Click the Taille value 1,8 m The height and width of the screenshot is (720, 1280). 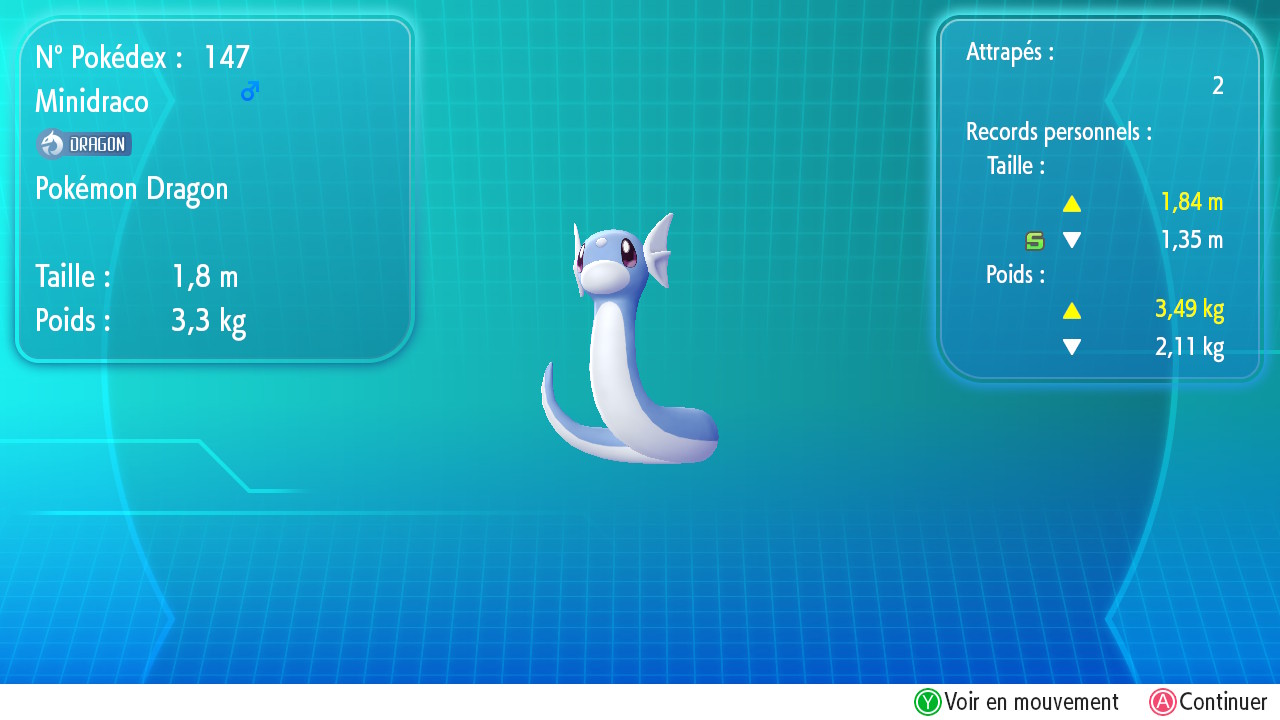tap(205, 277)
